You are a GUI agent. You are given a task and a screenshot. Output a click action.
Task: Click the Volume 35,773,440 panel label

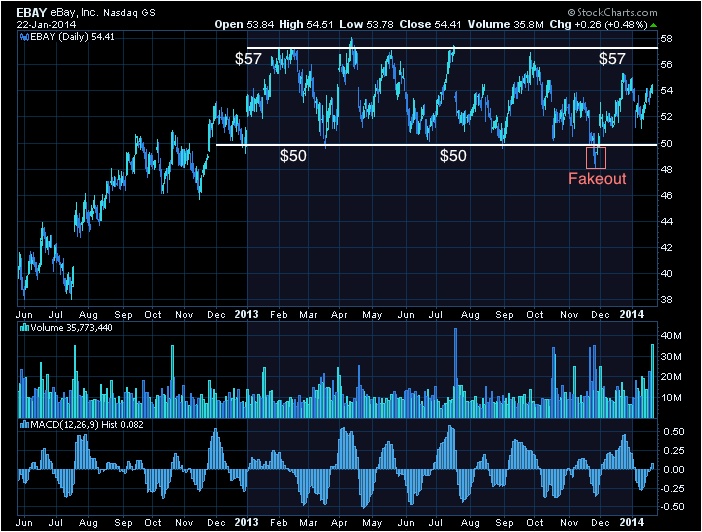[72, 328]
